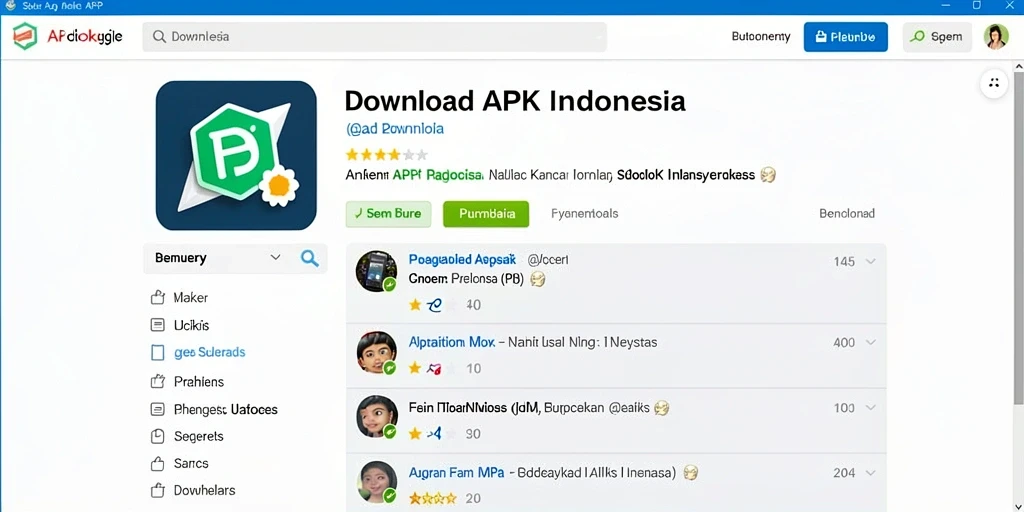Click the @Jocerl username
The image size is (1024, 512).
click(x=548, y=259)
